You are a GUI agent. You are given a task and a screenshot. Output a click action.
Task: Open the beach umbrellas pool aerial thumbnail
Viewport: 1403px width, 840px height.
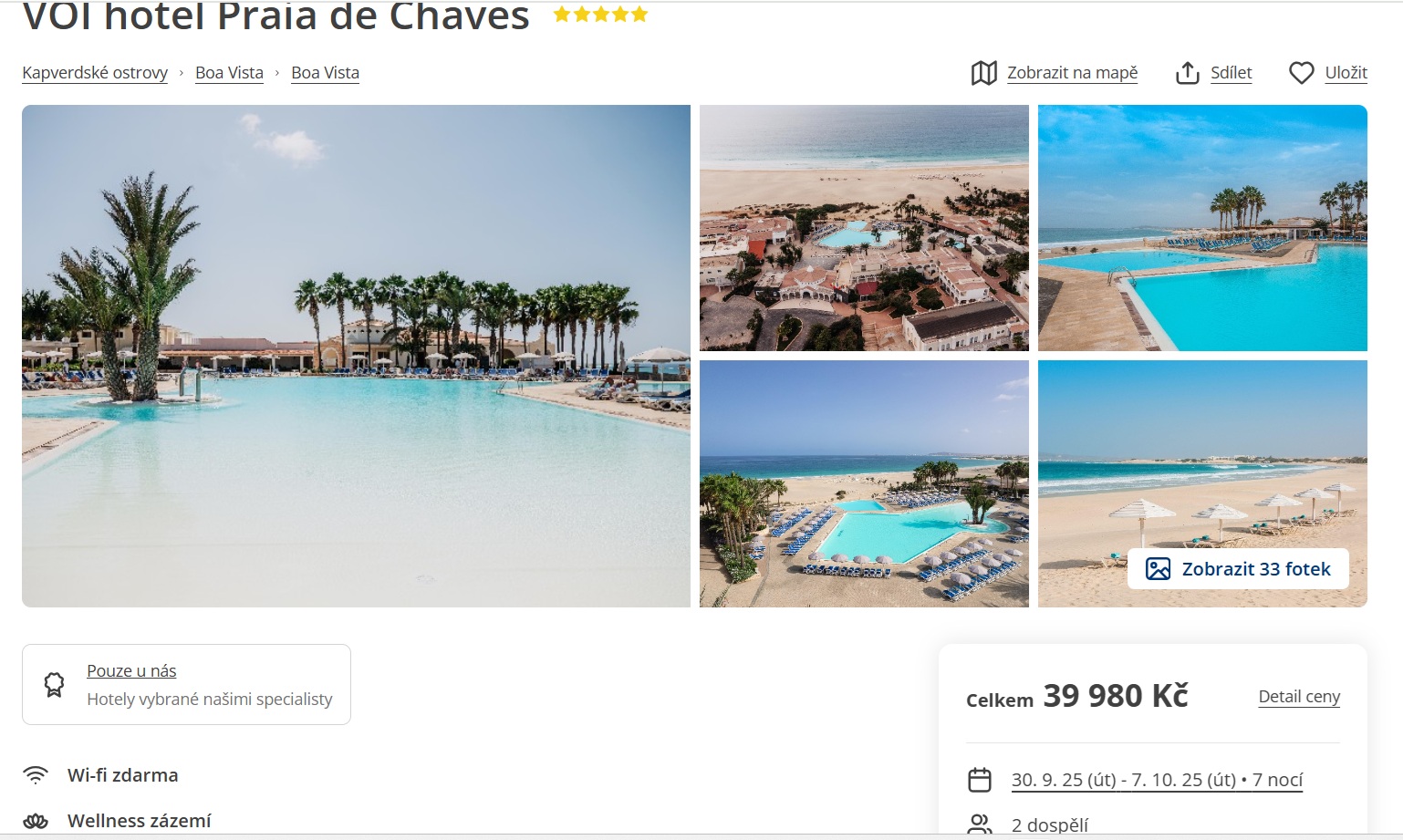(x=864, y=483)
